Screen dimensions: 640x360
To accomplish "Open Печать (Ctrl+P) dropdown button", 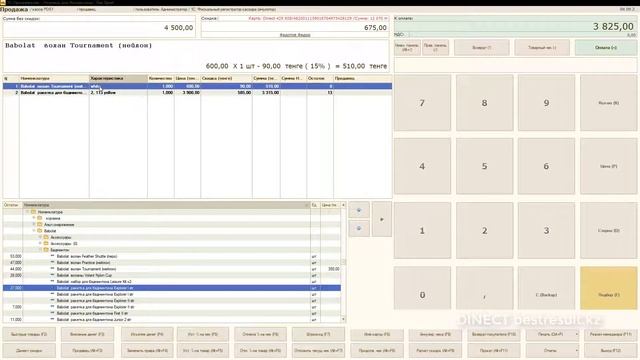I will 552,334.
